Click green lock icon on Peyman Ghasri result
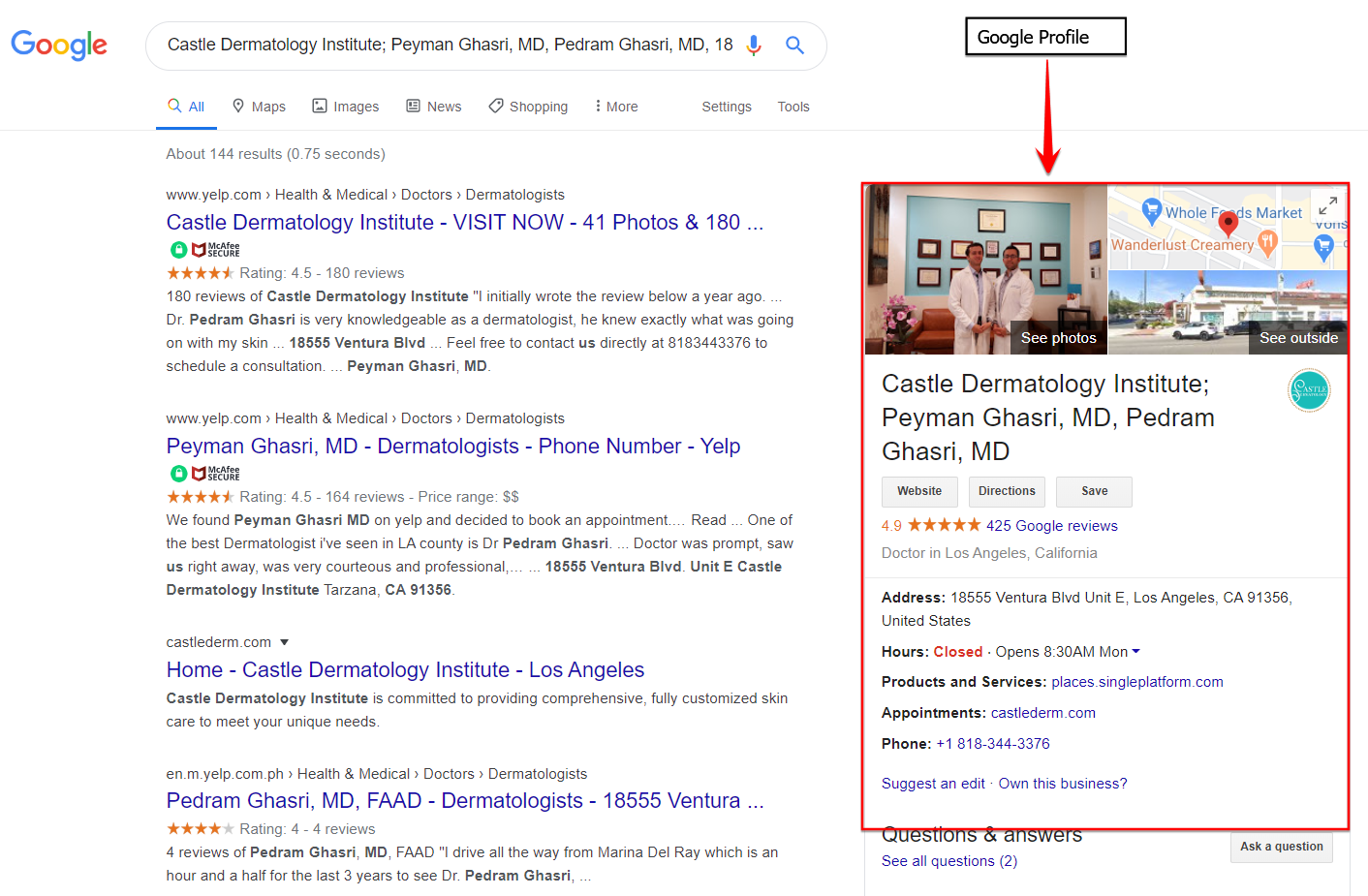This screenshot has height=896, width=1368. 178,474
